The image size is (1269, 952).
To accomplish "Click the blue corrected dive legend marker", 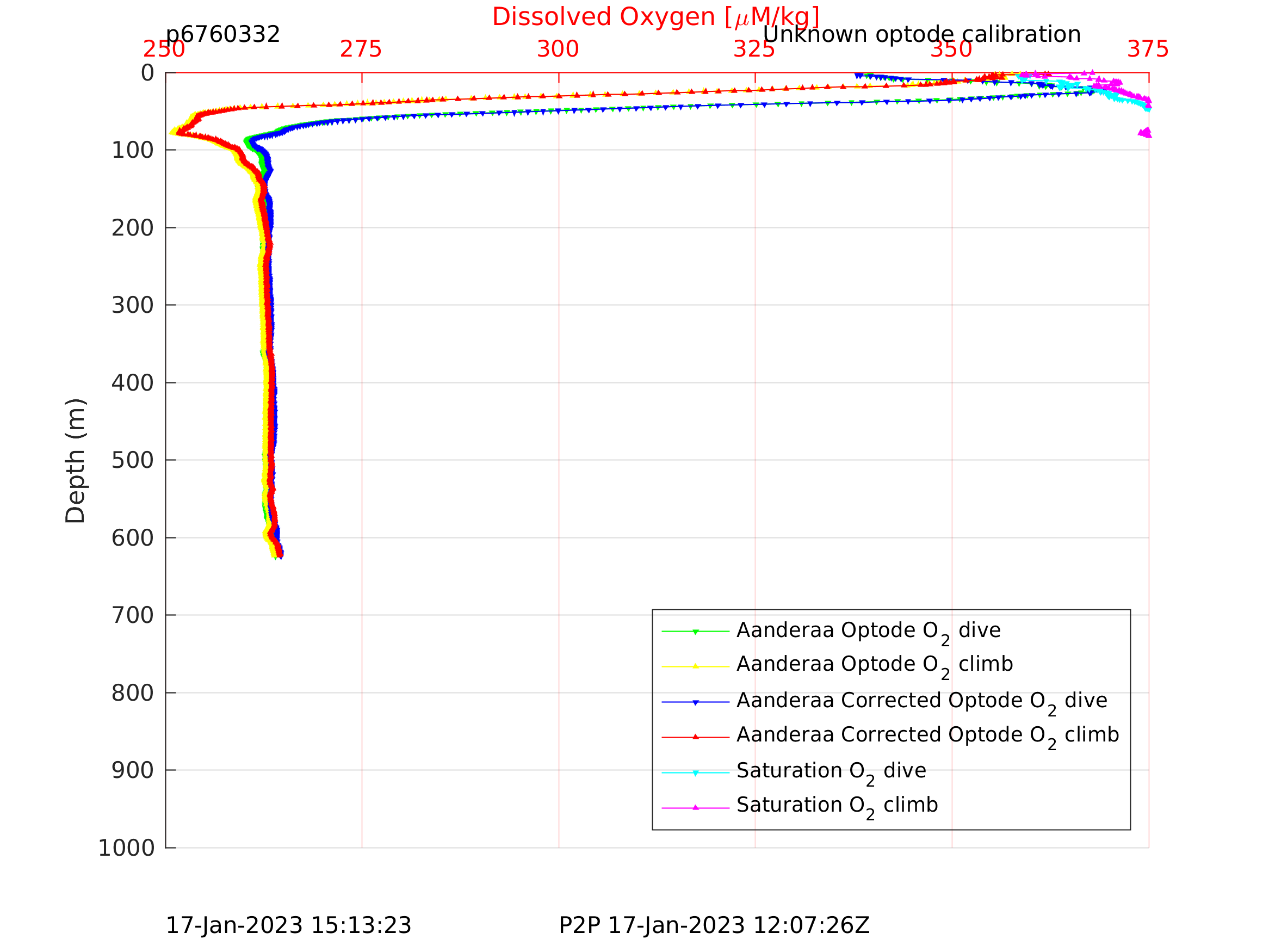I will point(695,702).
